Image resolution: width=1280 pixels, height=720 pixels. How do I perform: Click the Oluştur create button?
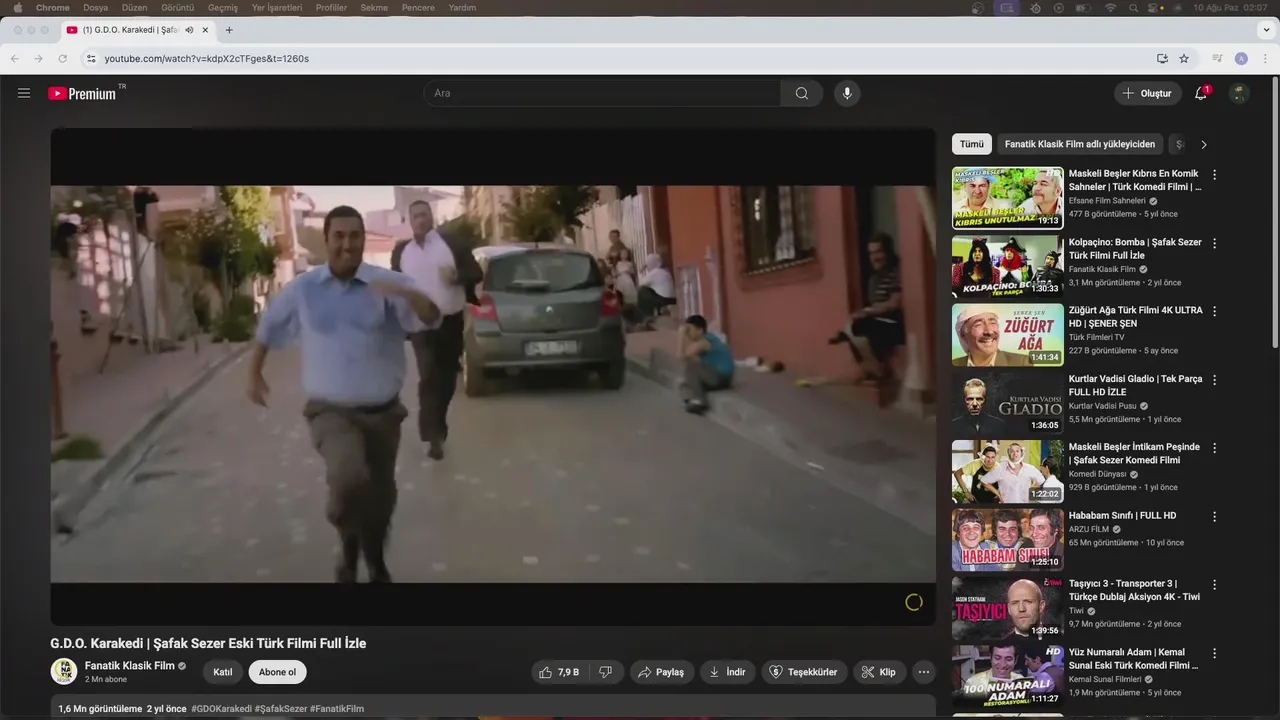point(1146,93)
